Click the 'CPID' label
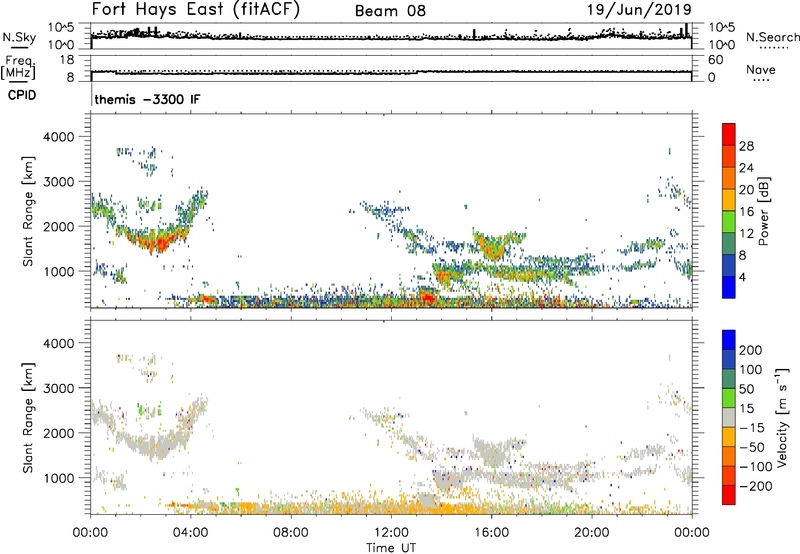The image size is (800, 554). pos(22,95)
